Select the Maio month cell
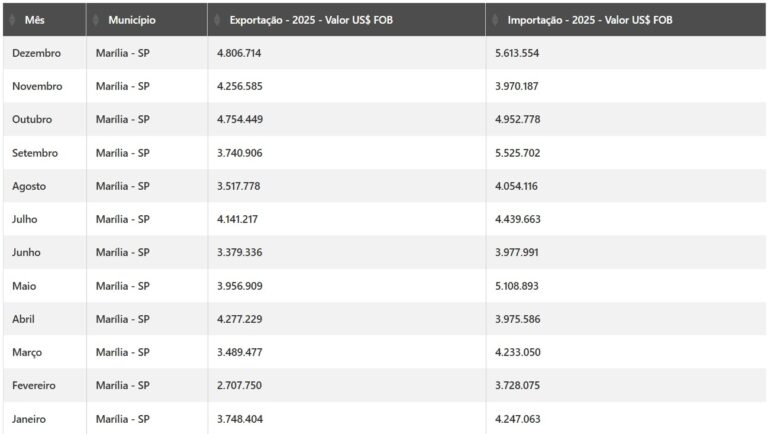 pos(24,286)
